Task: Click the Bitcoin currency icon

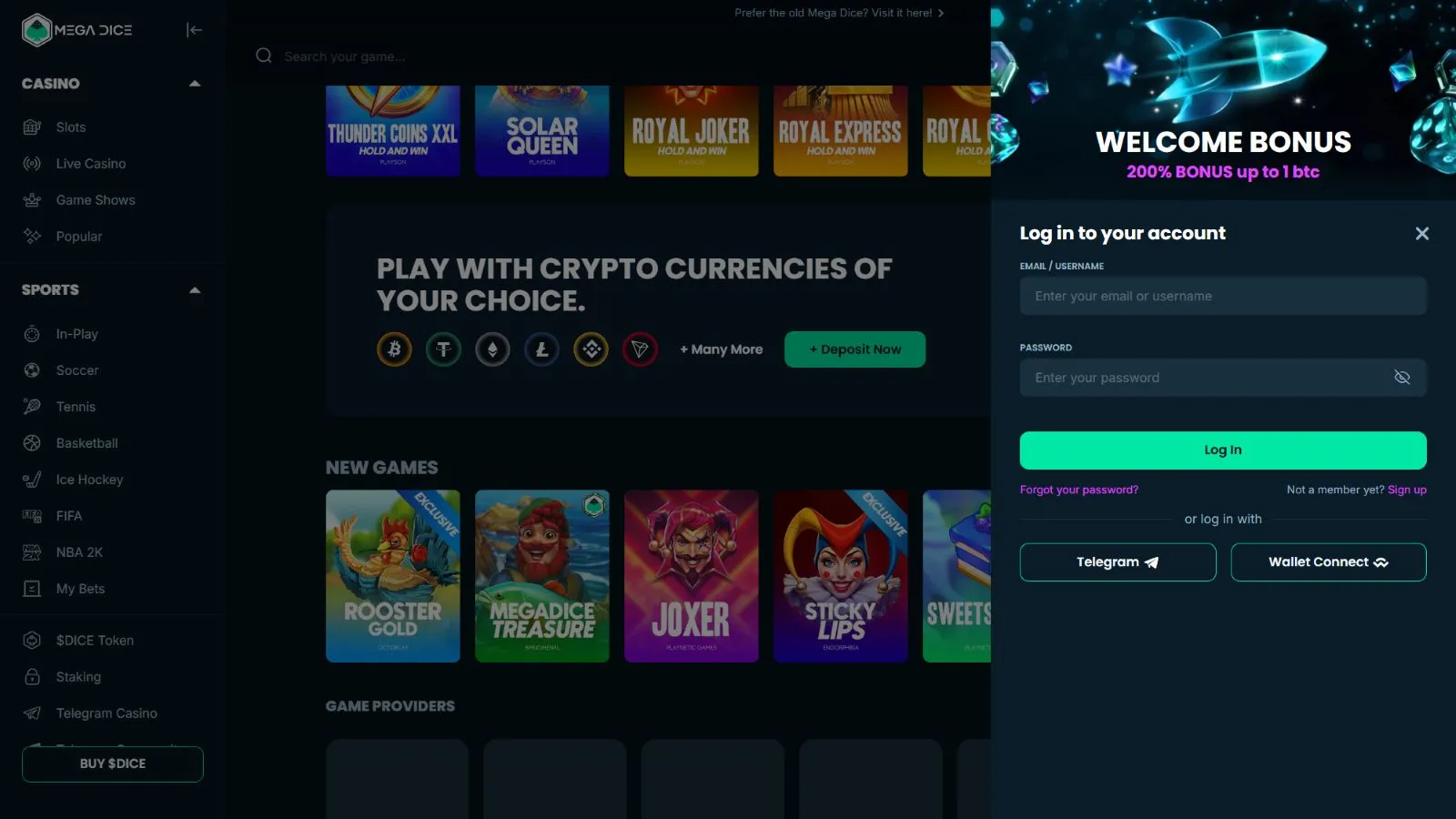Action: 394,349
